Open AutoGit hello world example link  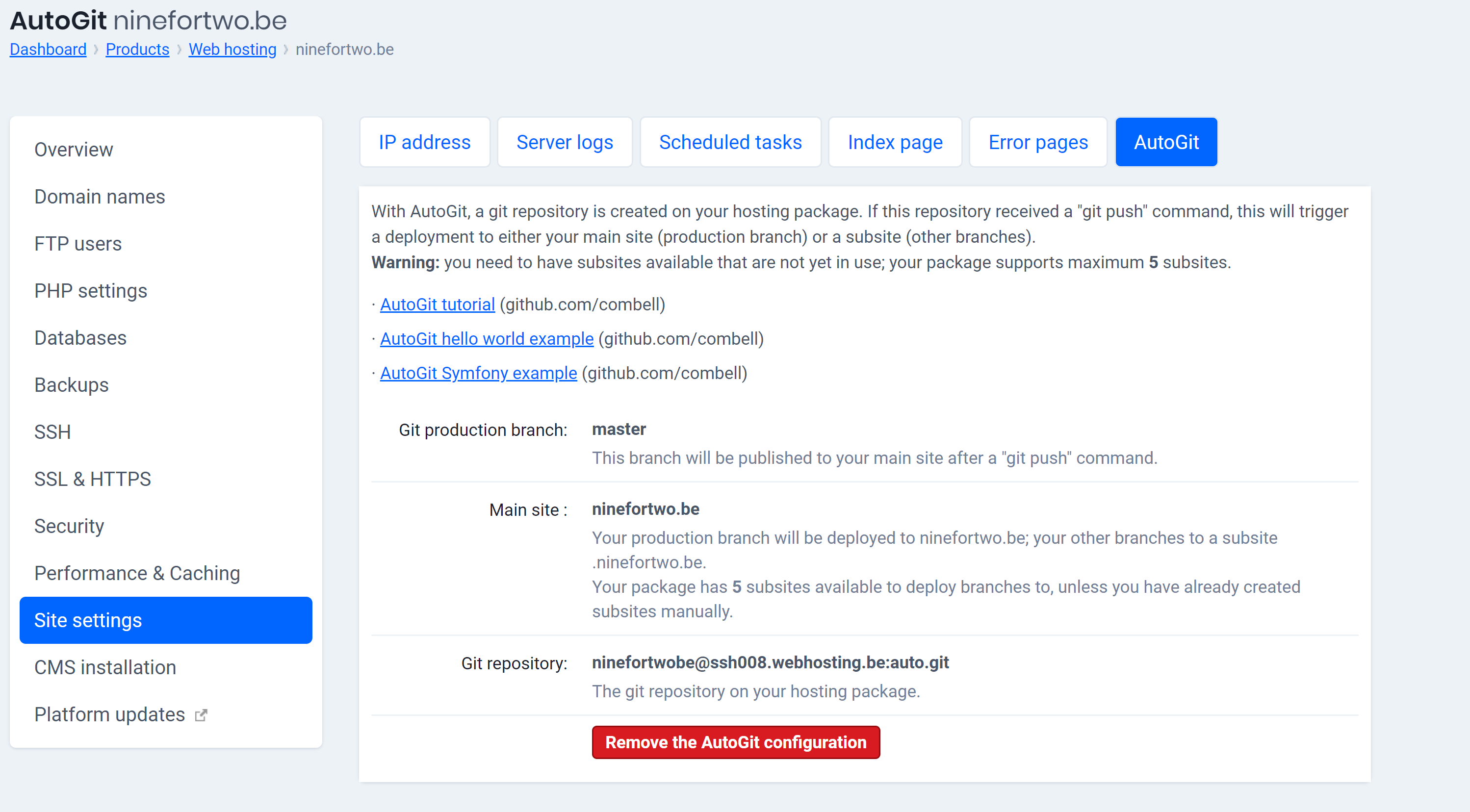pos(487,339)
